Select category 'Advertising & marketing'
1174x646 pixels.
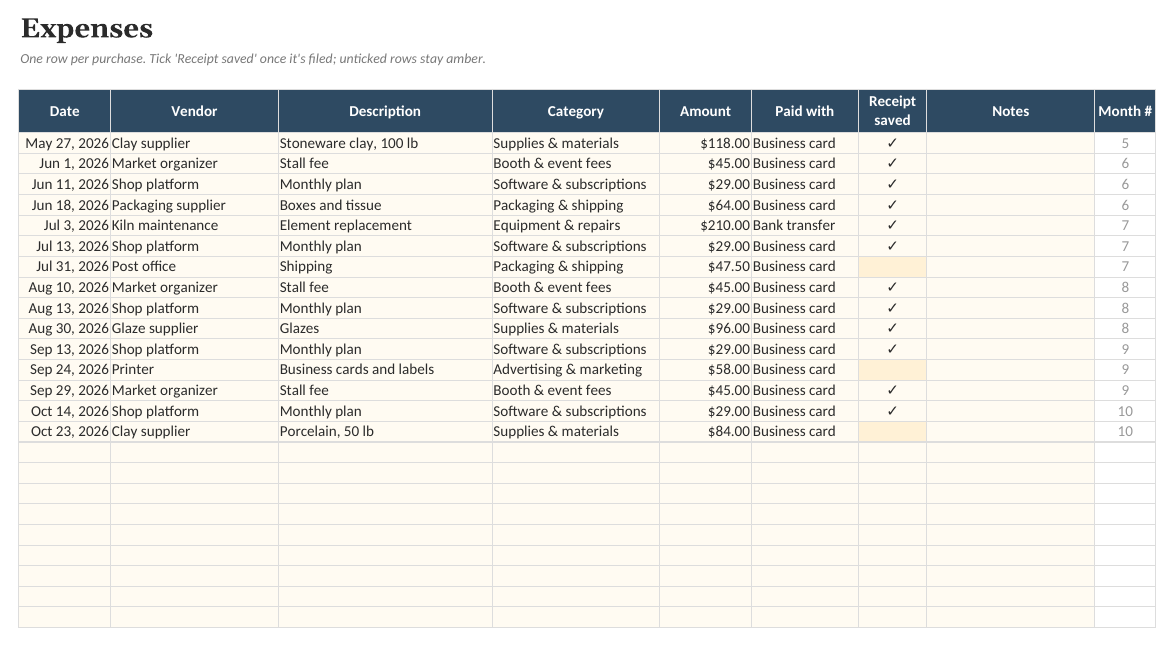[576, 370]
